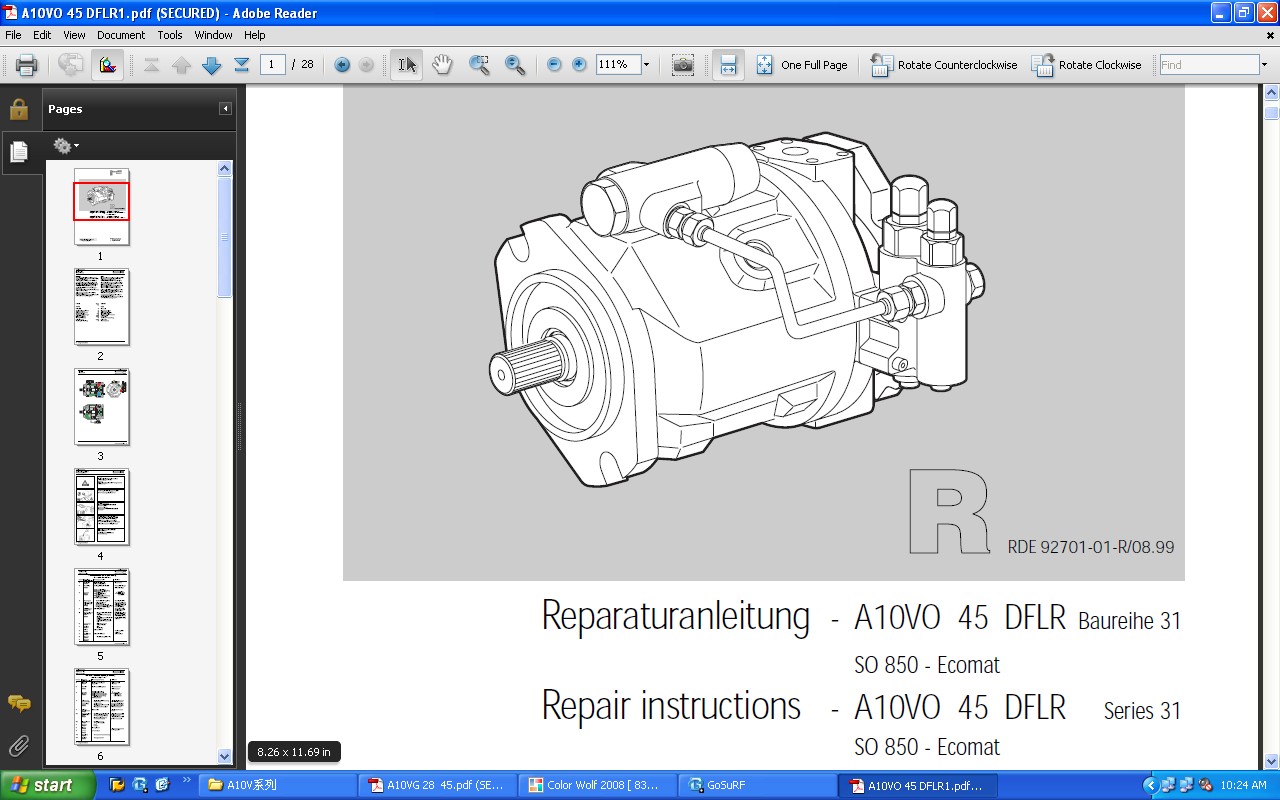Click the 111% zoom value field
1280x800 pixels.
[x=617, y=65]
